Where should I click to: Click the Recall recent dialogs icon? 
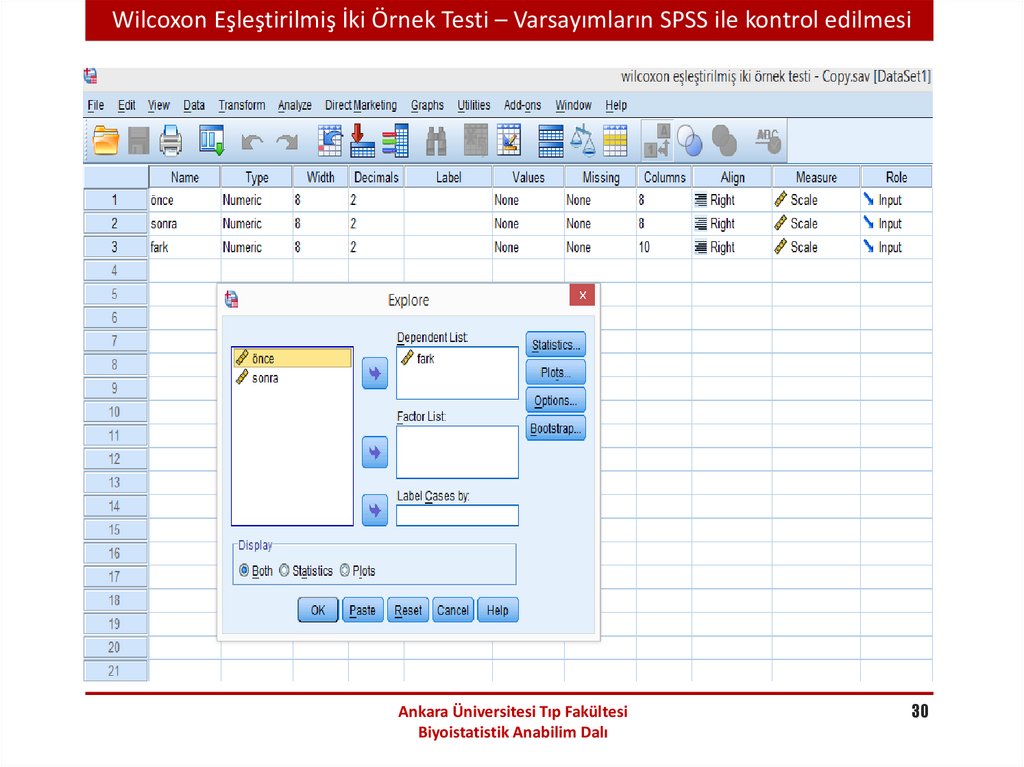[x=212, y=141]
